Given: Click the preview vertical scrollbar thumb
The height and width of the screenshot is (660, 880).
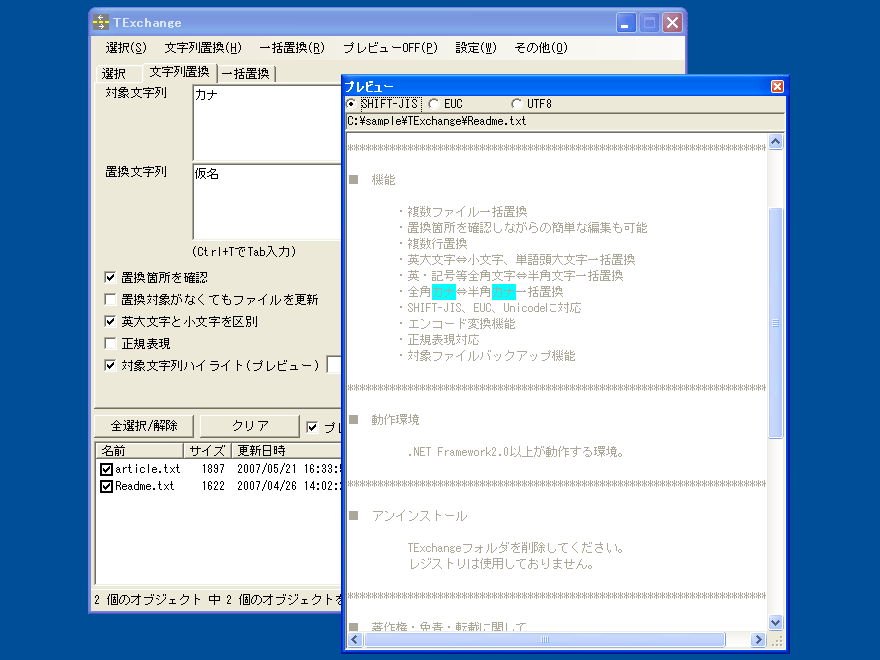Looking at the screenshot, I should coord(776,323).
